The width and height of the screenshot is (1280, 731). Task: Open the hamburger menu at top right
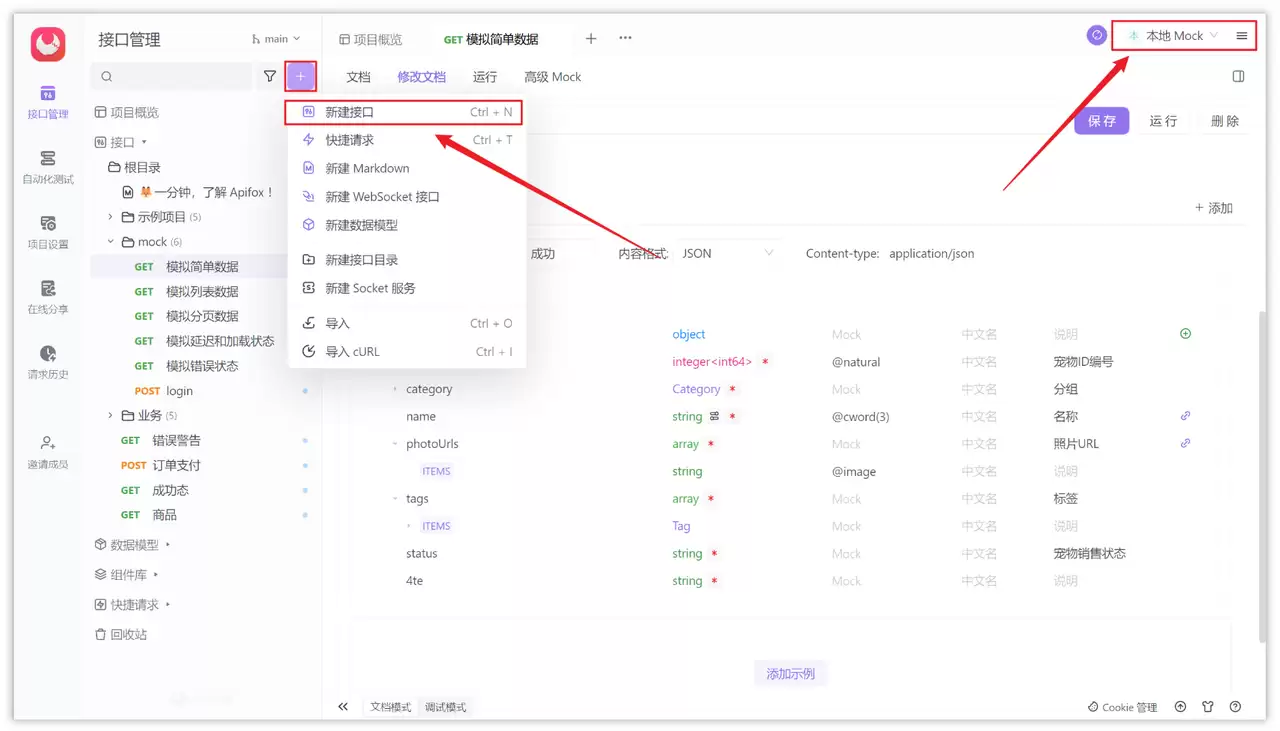(x=1242, y=35)
